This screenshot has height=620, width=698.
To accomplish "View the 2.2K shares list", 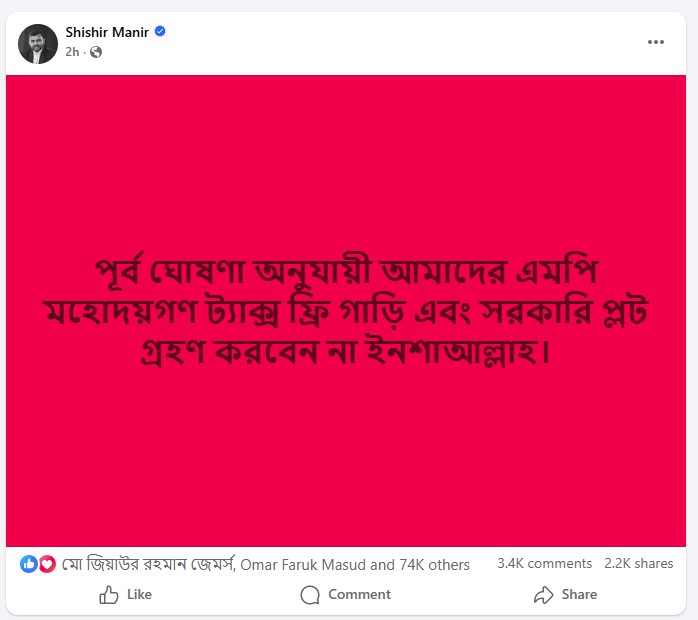I will point(638,564).
